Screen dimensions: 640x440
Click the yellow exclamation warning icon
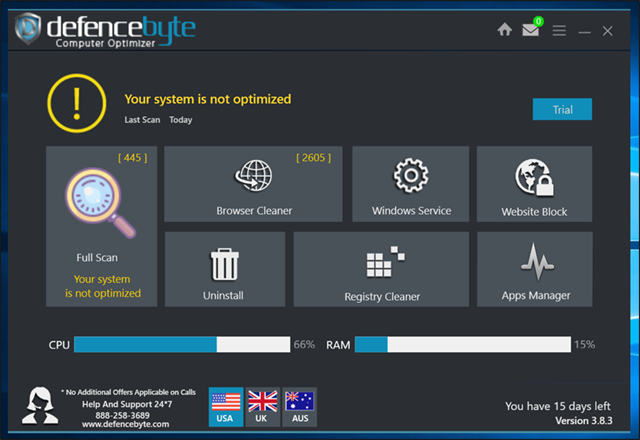coord(77,103)
